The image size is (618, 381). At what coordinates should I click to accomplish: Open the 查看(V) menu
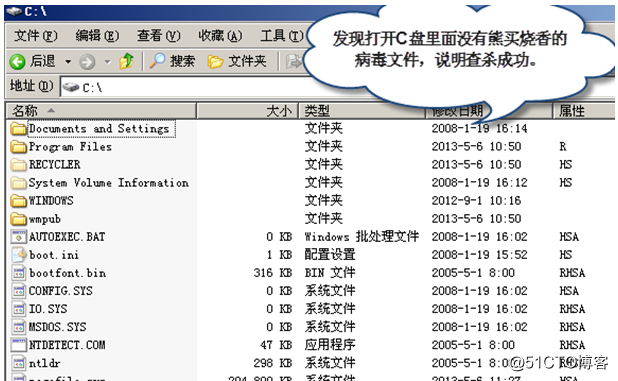pyautogui.click(x=158, y=36)
